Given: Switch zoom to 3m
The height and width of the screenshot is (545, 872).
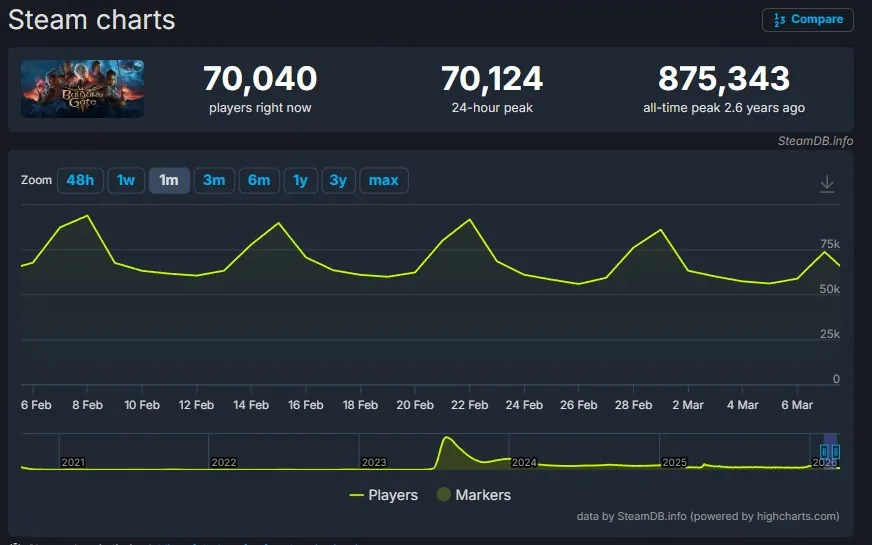Looking at the screenshot, I should [x=214, y=180].
